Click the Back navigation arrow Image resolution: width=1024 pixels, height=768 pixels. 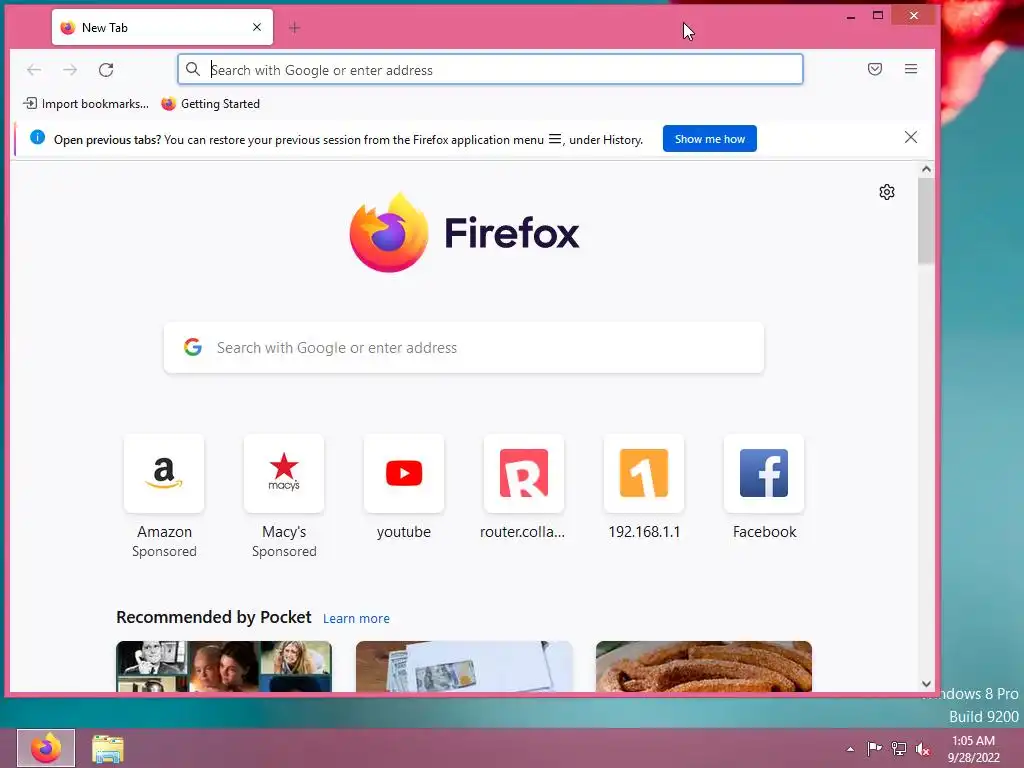(x=34, y=70)
